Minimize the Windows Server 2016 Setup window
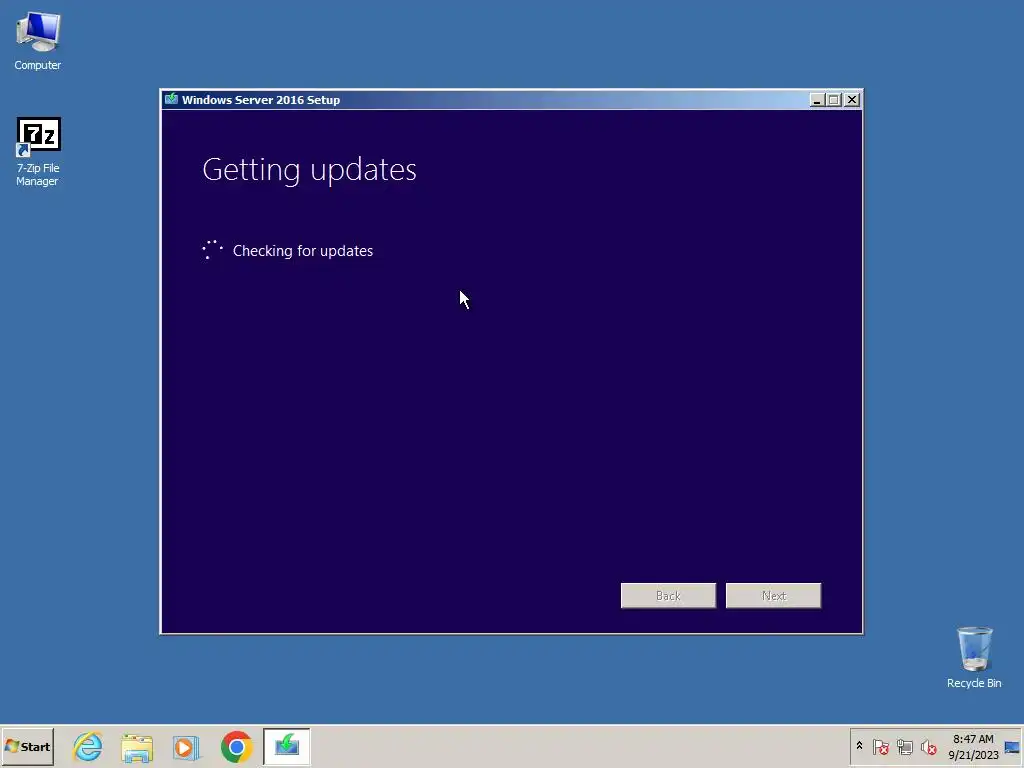This screenshot has height=768, width=1024. 816,100
